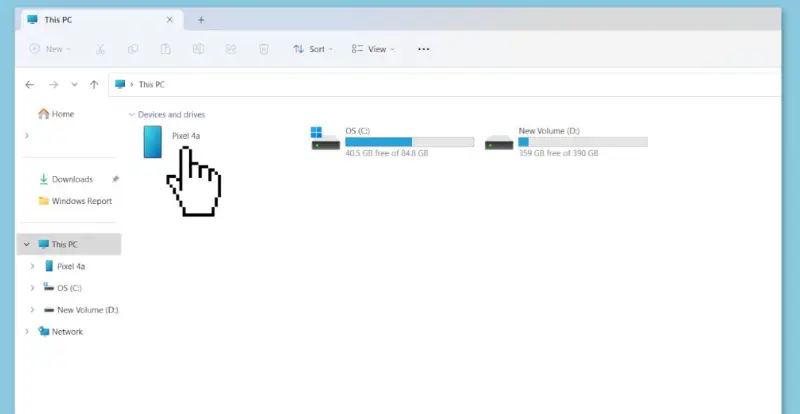Select Pixel 4a in sidebar tree
This screenshot has height=414, width=800.
pos(65,266)
